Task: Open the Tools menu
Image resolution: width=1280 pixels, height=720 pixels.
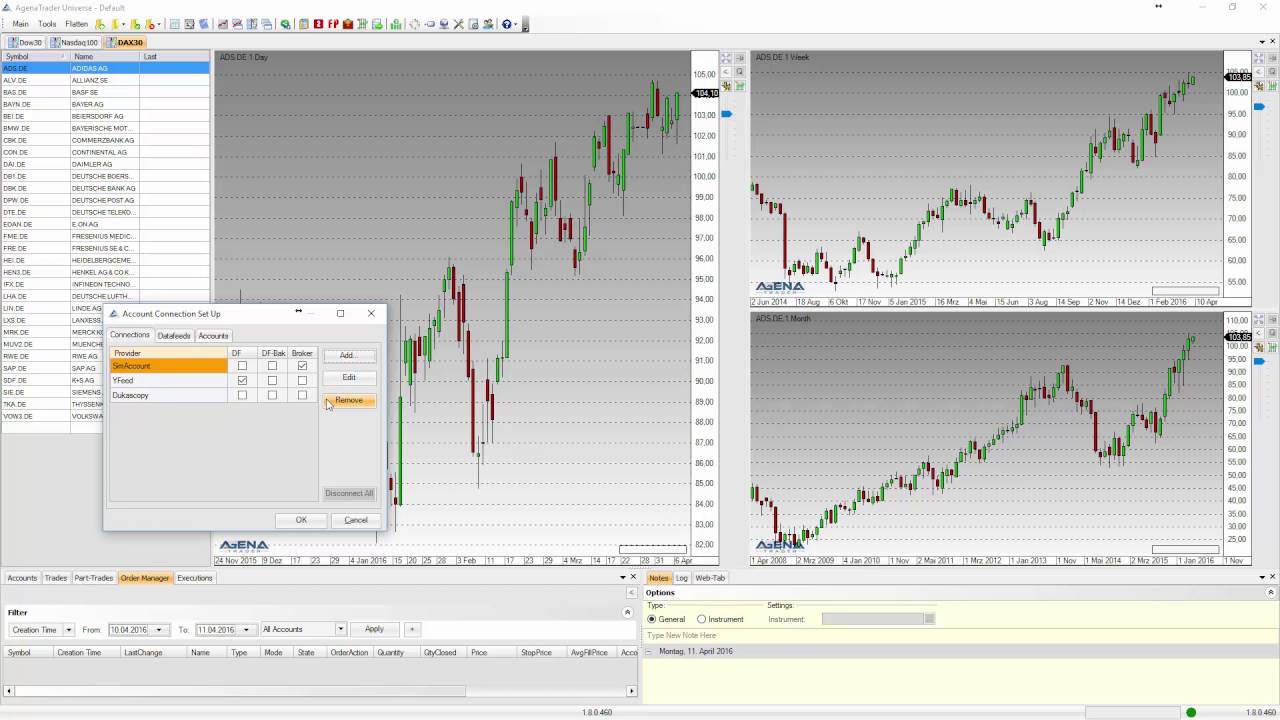Action: [x=47, y=24]
